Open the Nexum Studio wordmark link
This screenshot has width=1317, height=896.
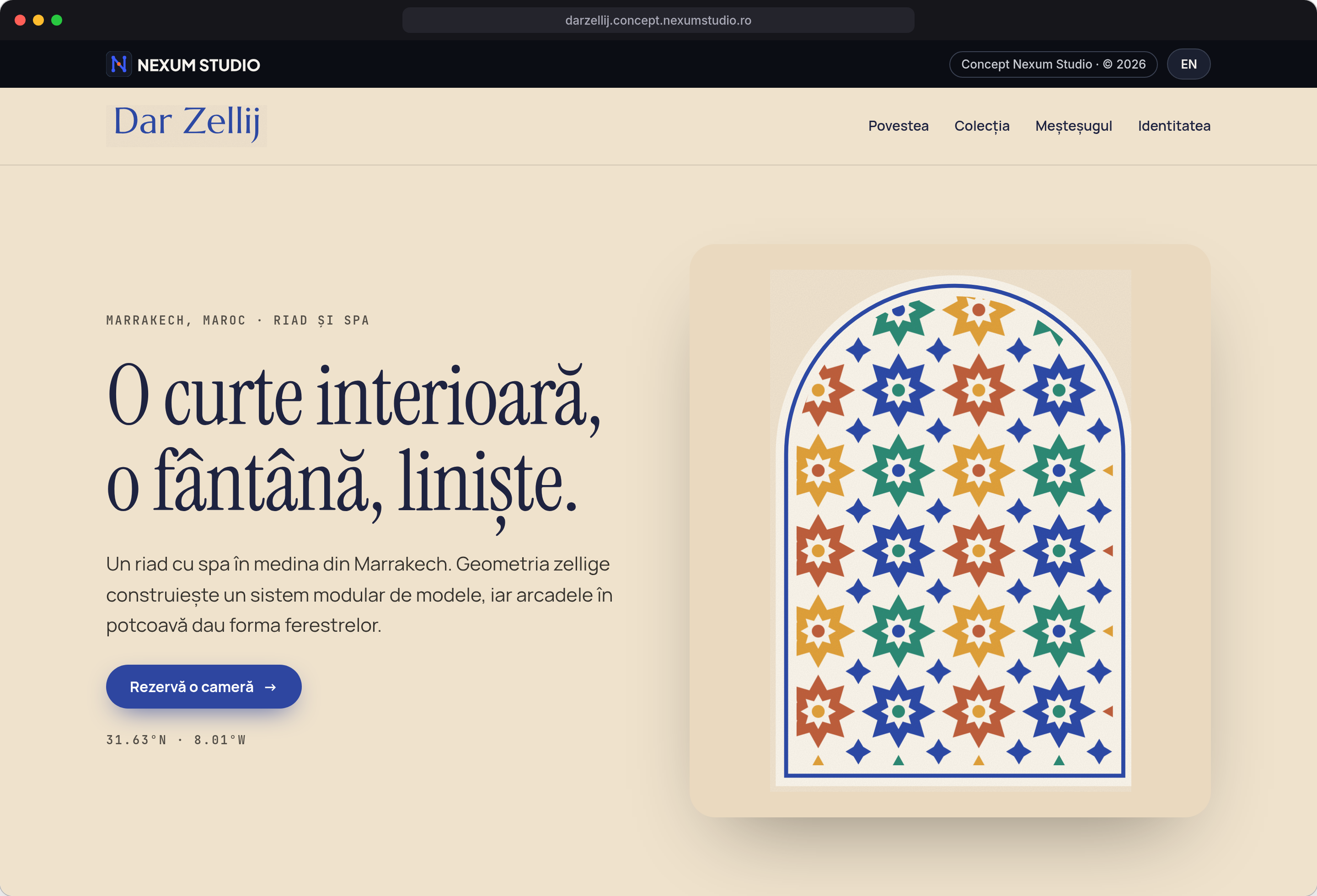198,65
